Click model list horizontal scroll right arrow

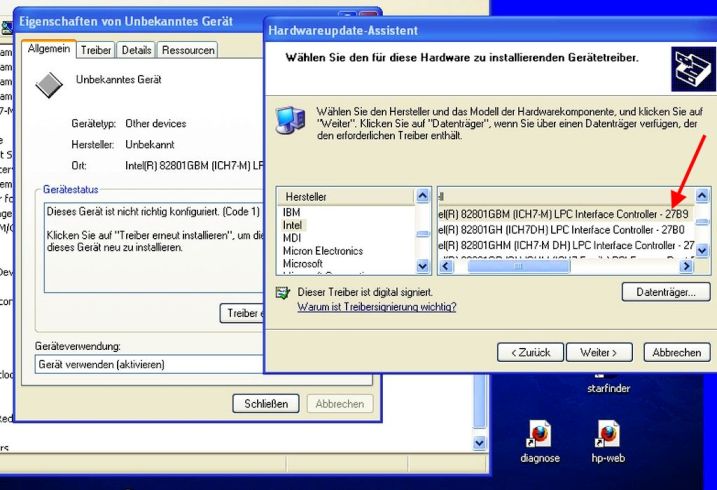[x=685, y=266]
